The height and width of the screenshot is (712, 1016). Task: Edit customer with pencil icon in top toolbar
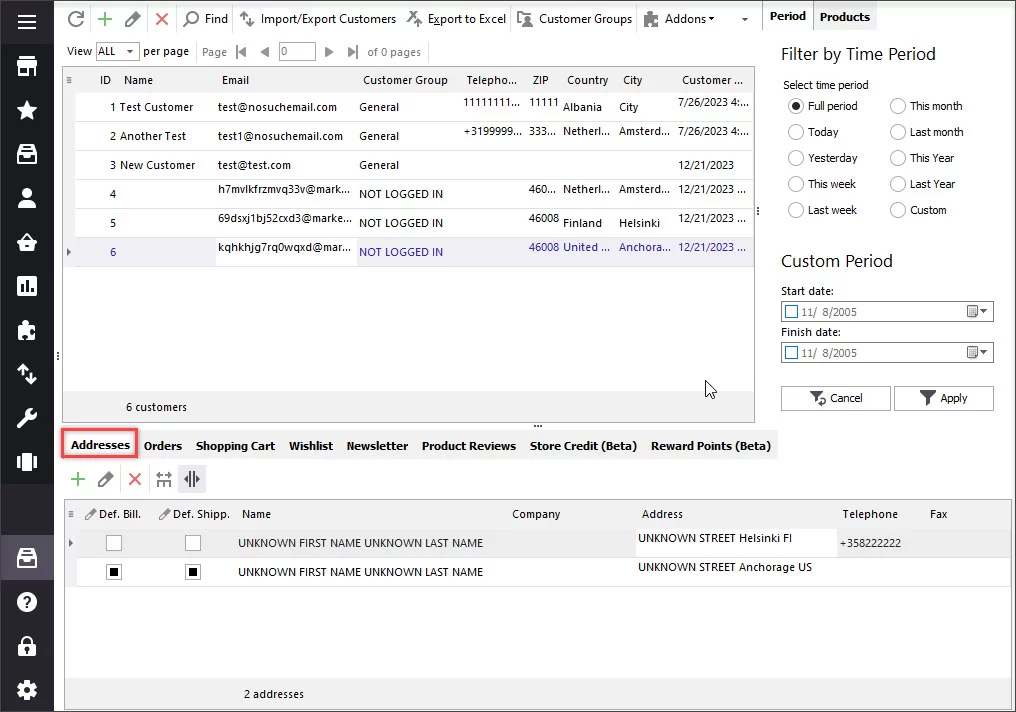click(x=132, y=19)
